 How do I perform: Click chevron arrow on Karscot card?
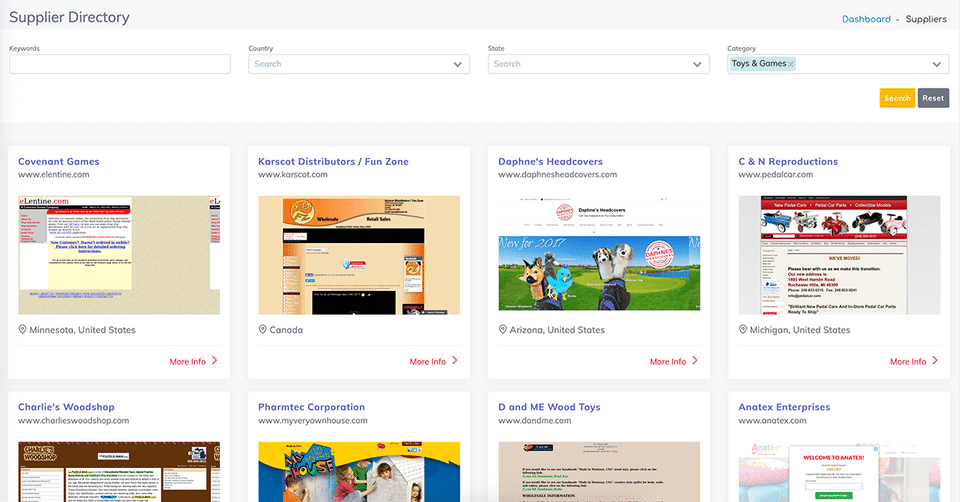[455, 361]
